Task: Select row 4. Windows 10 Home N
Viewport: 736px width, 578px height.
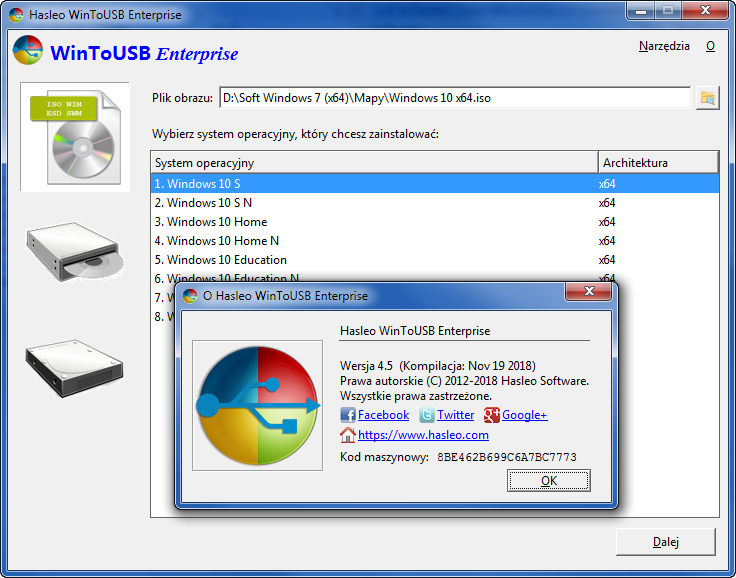Action: (x=435, y=241)
